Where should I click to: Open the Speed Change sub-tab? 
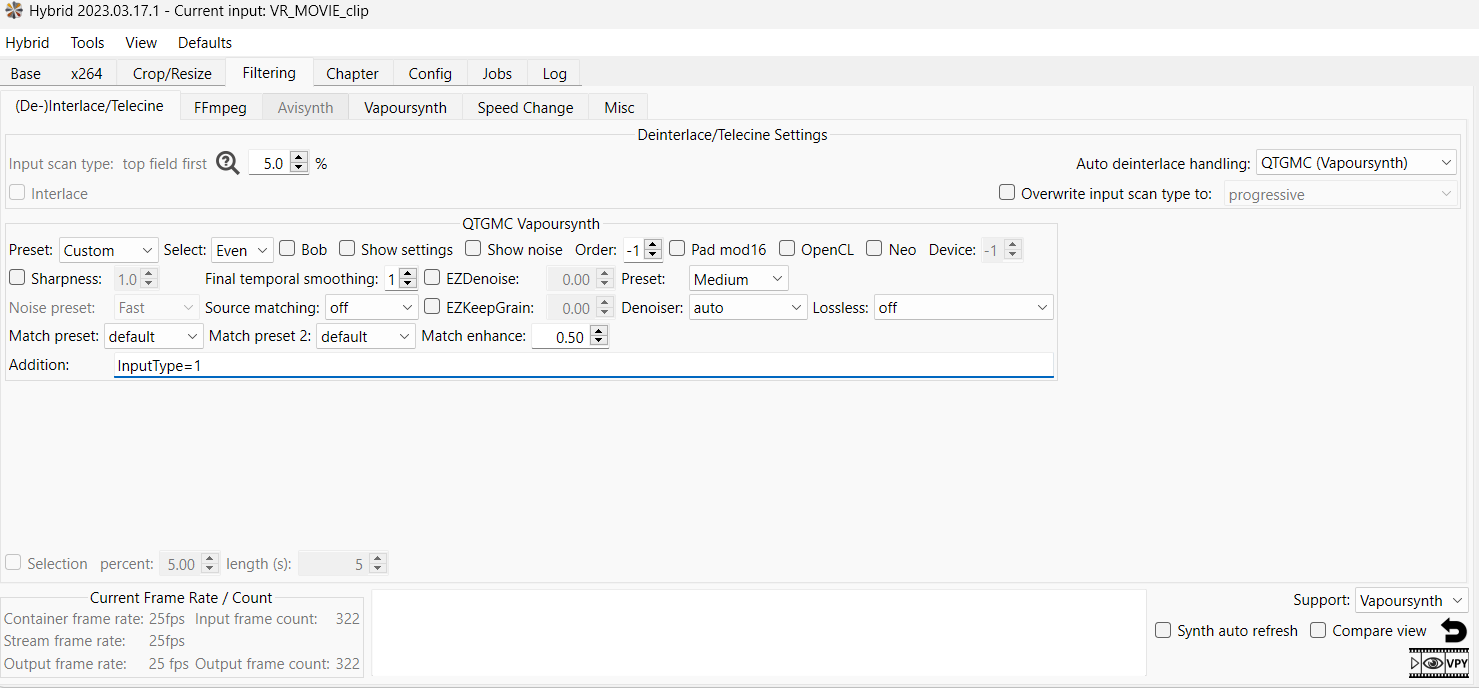[x=525, y=107]
